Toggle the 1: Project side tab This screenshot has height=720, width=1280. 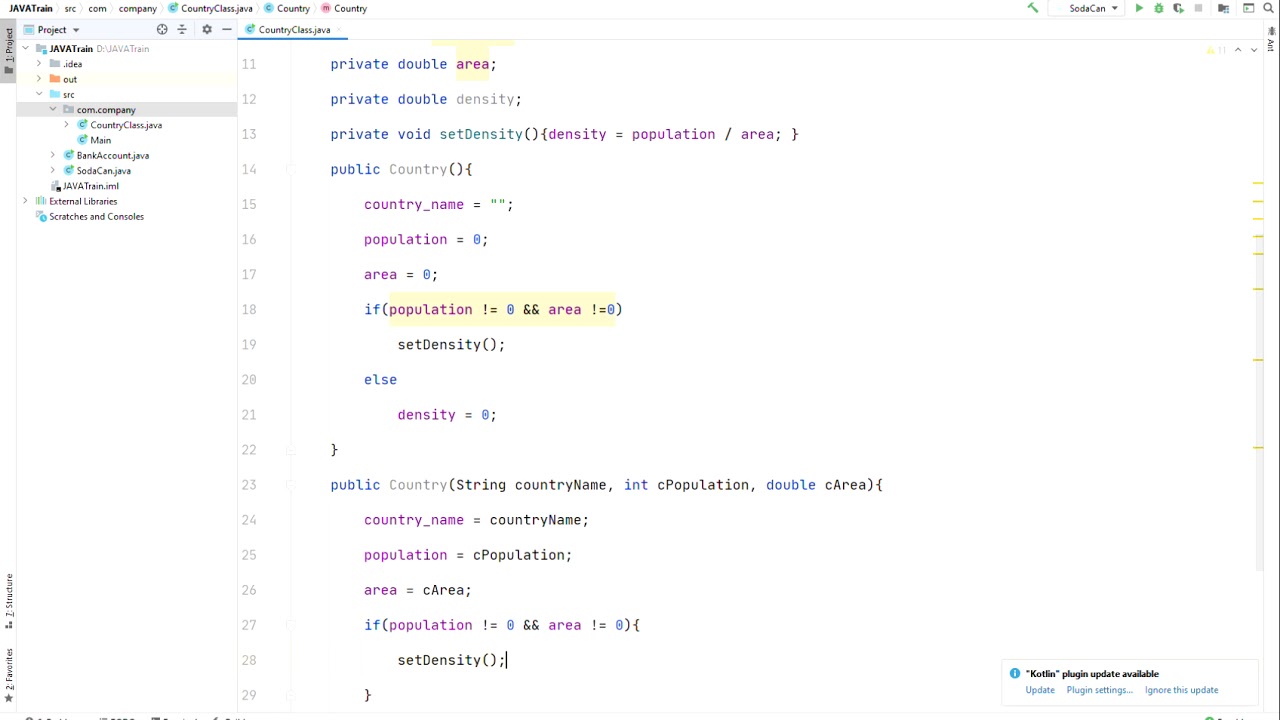pos(8,51)
